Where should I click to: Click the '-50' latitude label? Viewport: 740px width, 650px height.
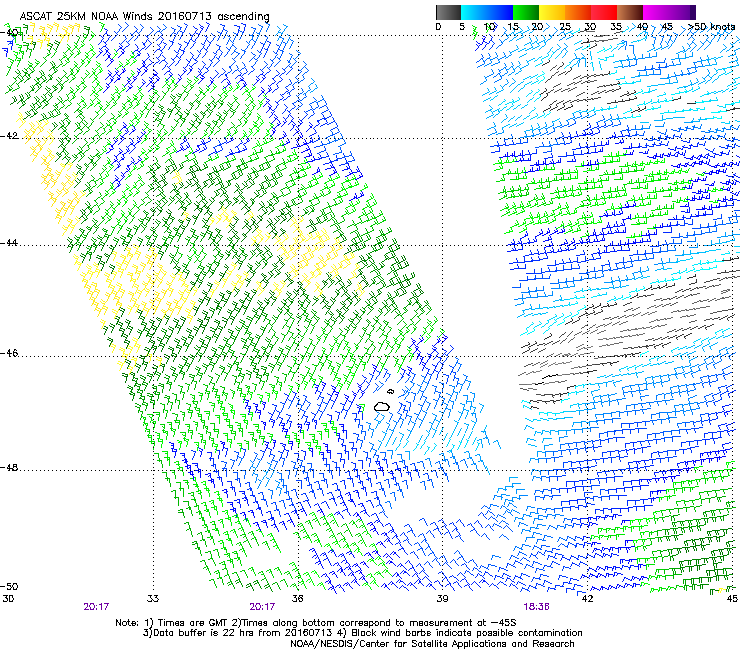[x=10, y=586]
